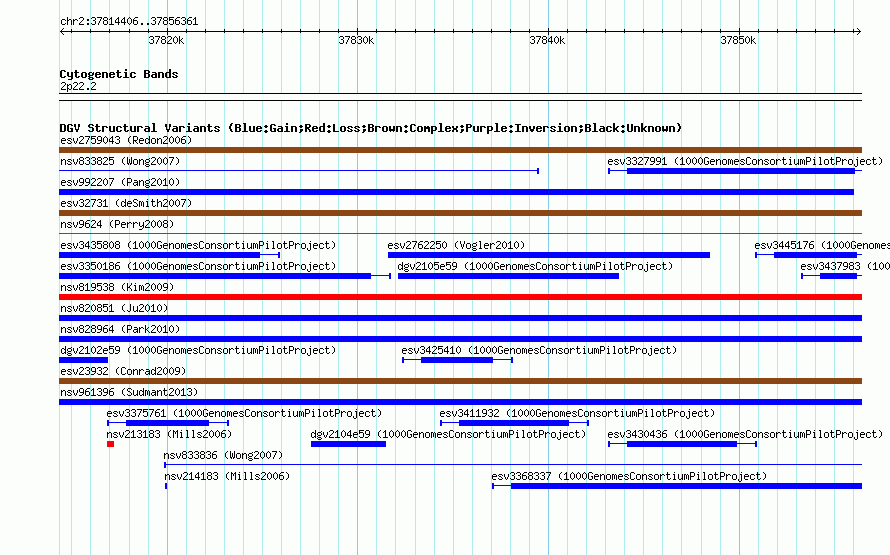The height and width of the screenshot is (555, 890).
Task: Select the brown esv2759043 variant bar
Action: click(x=460, y=150)
